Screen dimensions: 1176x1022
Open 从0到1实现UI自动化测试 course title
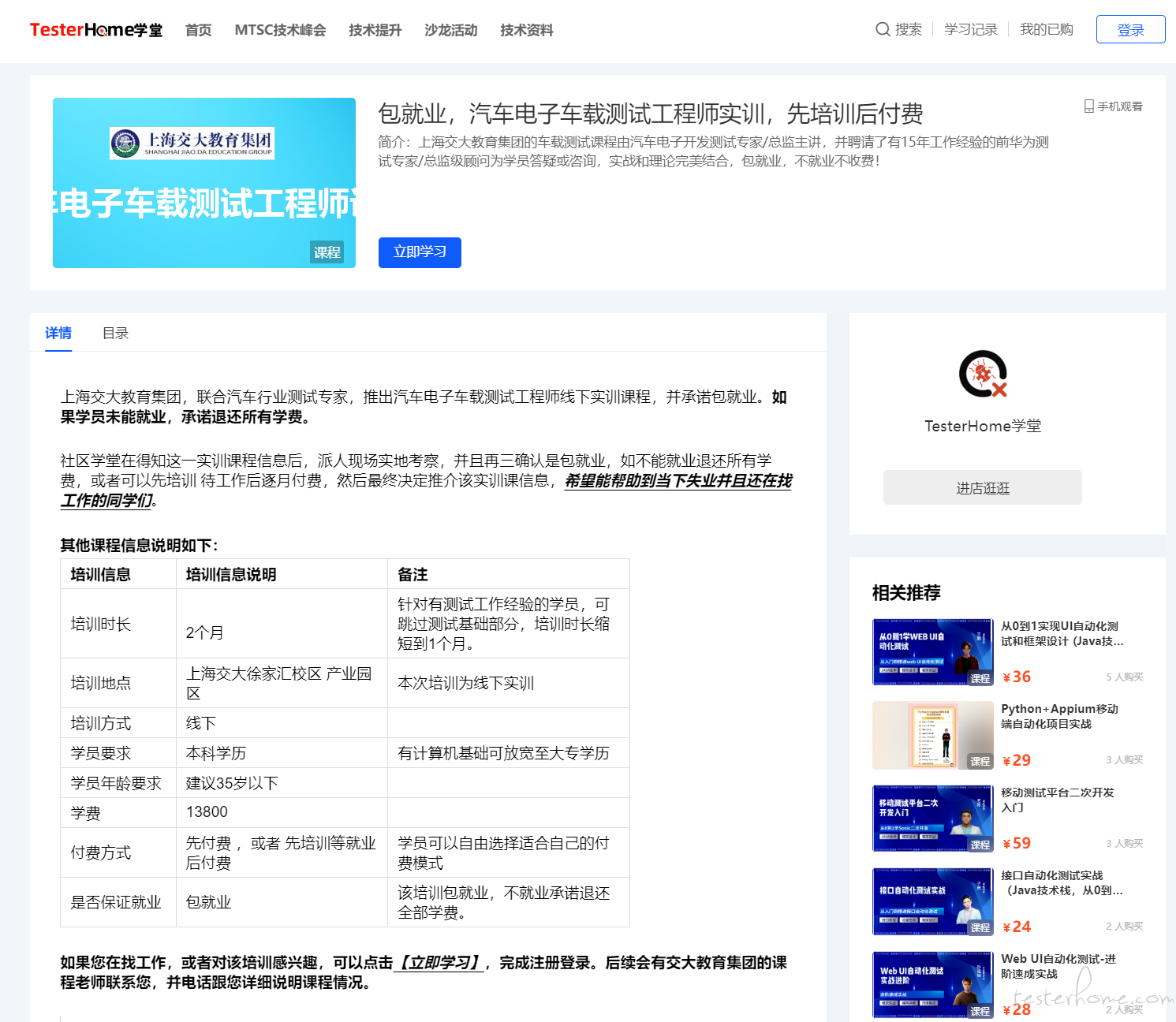(1062, 633)
